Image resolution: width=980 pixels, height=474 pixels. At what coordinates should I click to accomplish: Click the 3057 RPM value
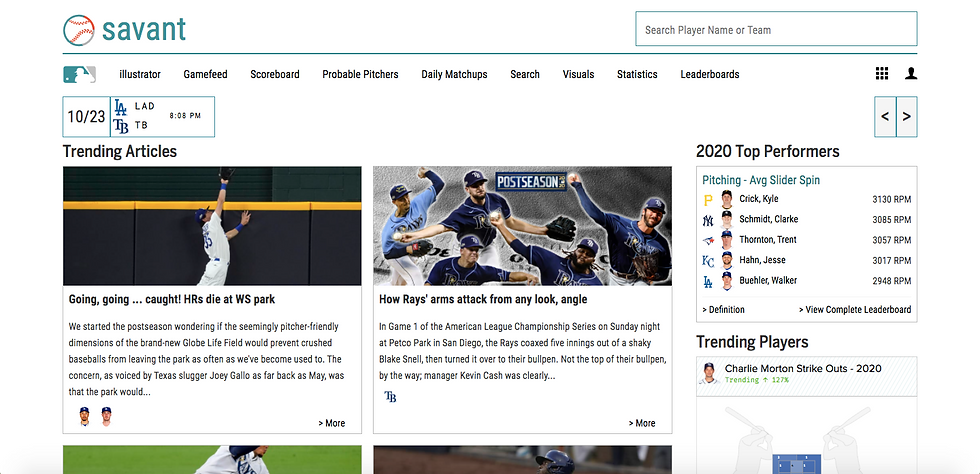coord(892,240)
